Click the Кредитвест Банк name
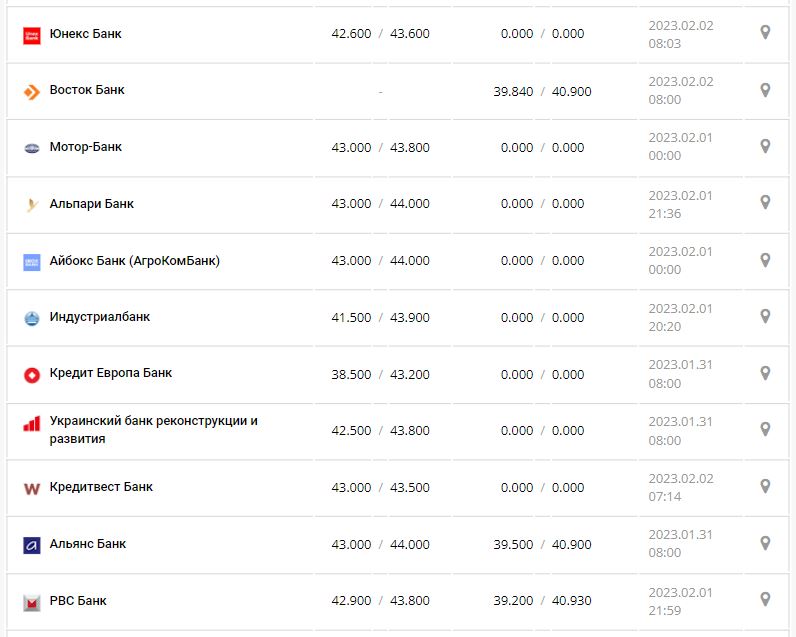The image size is (796, 637). coord(101,487)
